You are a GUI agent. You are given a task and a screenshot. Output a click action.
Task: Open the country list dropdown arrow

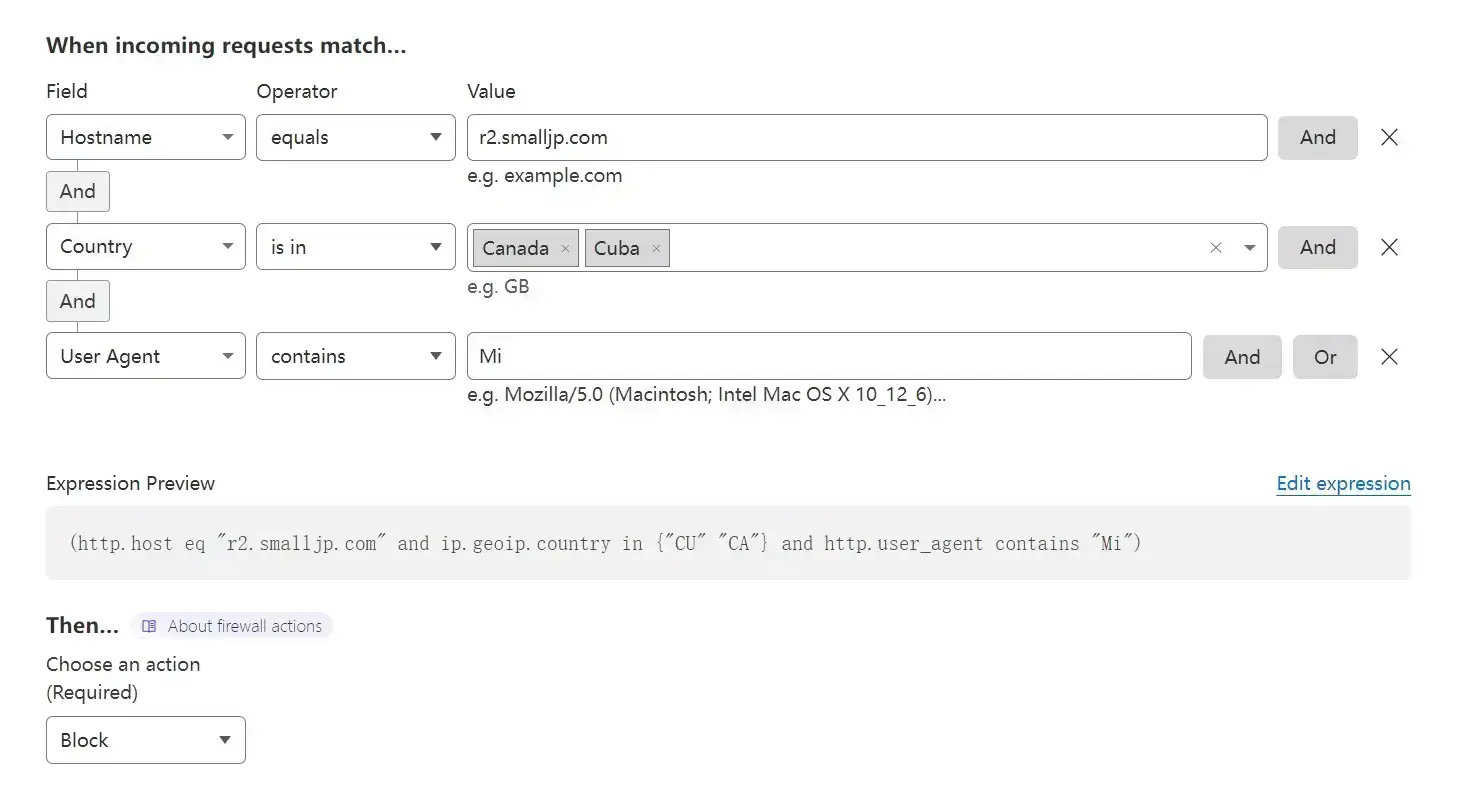[x=1250, y=248]
